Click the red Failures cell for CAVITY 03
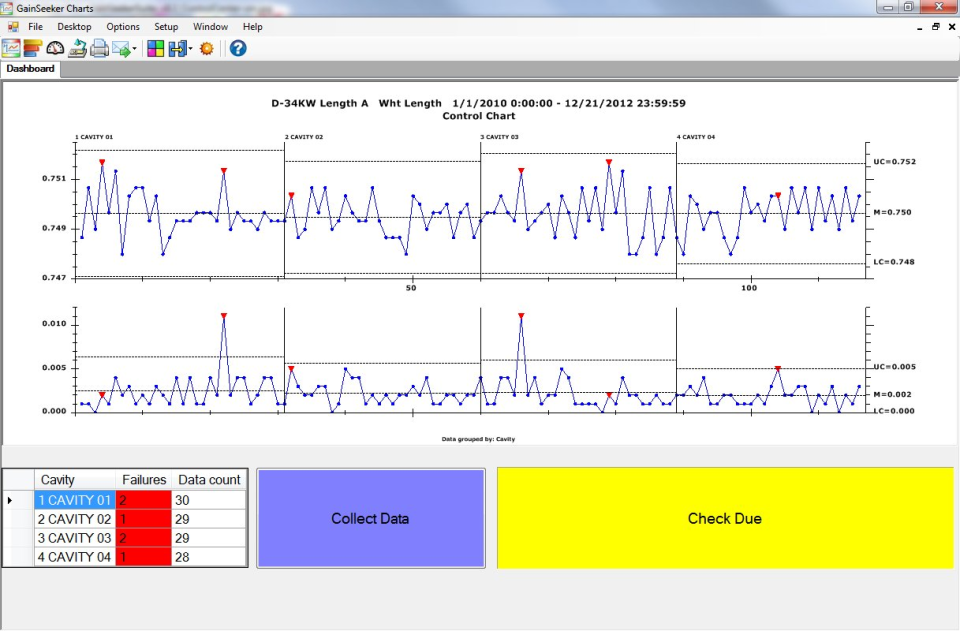Screen dimensions: 960x631 (x=143, y=538)
